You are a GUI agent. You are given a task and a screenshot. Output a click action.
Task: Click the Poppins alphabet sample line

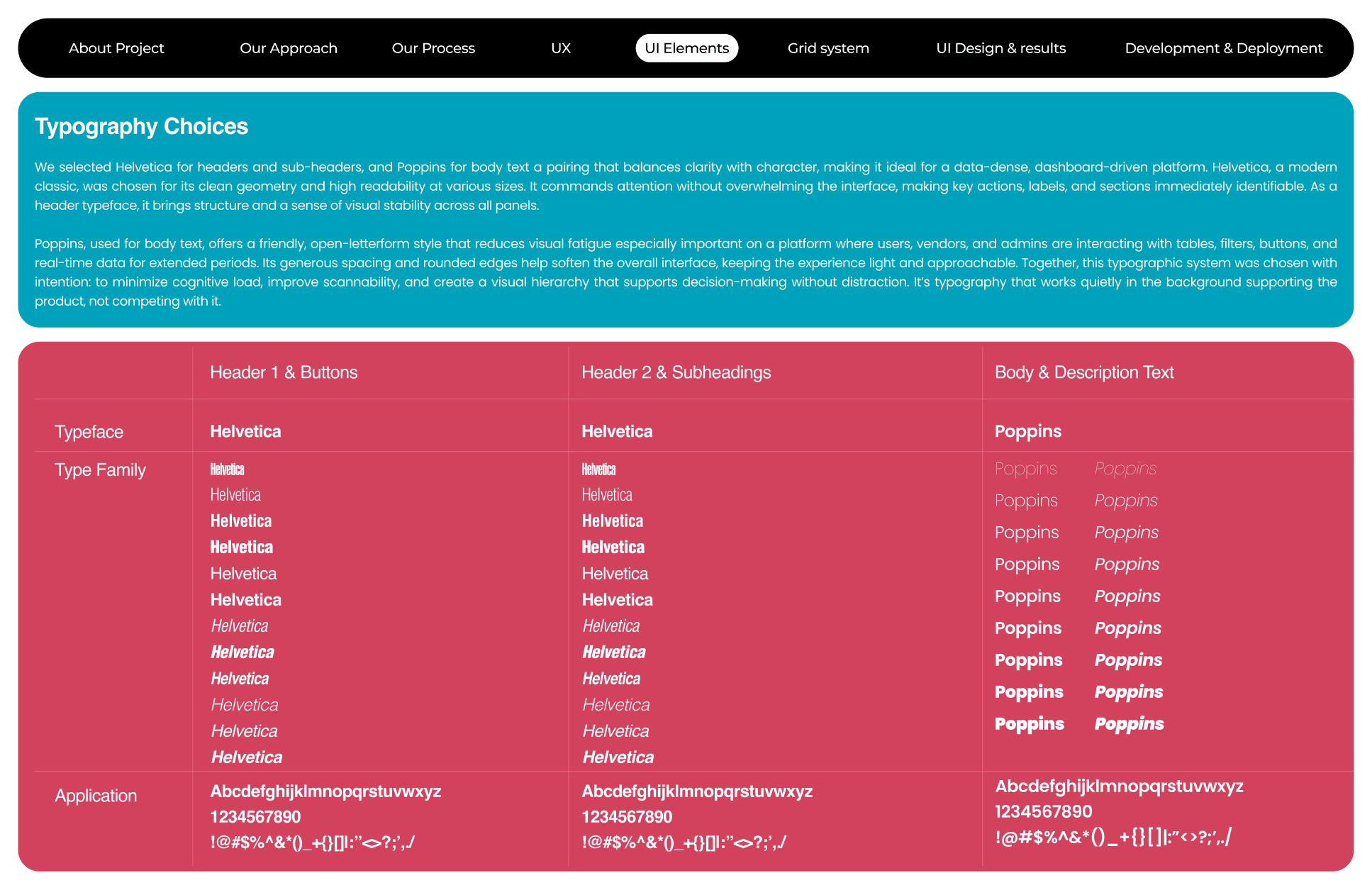click(1118, 786)
